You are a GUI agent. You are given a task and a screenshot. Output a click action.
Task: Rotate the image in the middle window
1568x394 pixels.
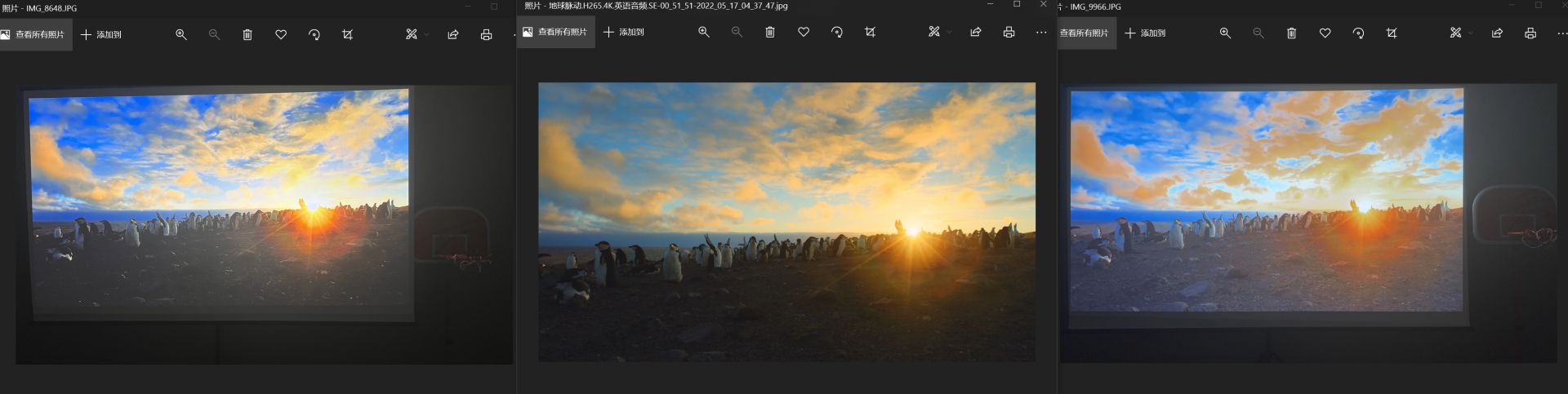click(x=837, y=32)
